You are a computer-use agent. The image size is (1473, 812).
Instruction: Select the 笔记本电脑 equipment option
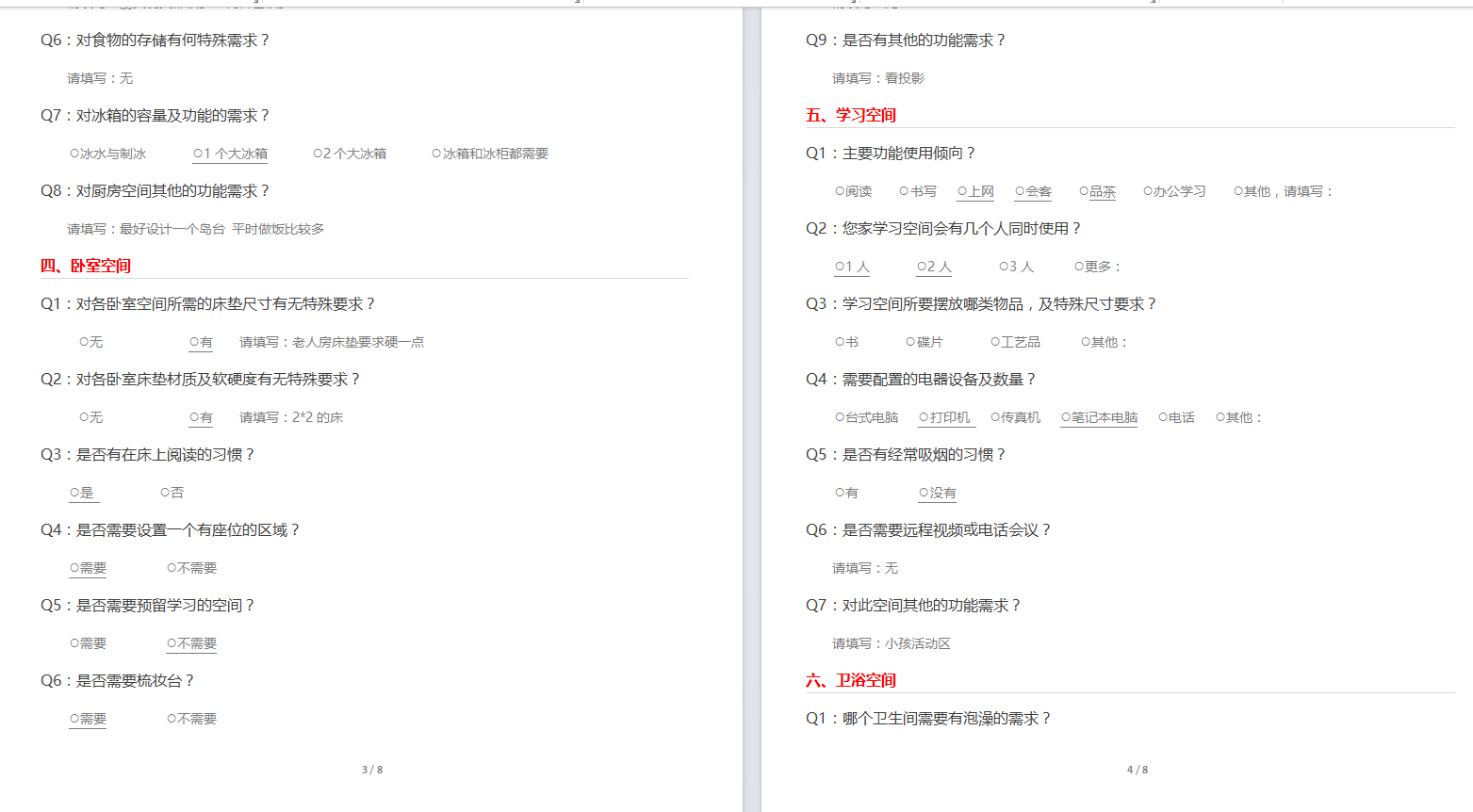1100,417
